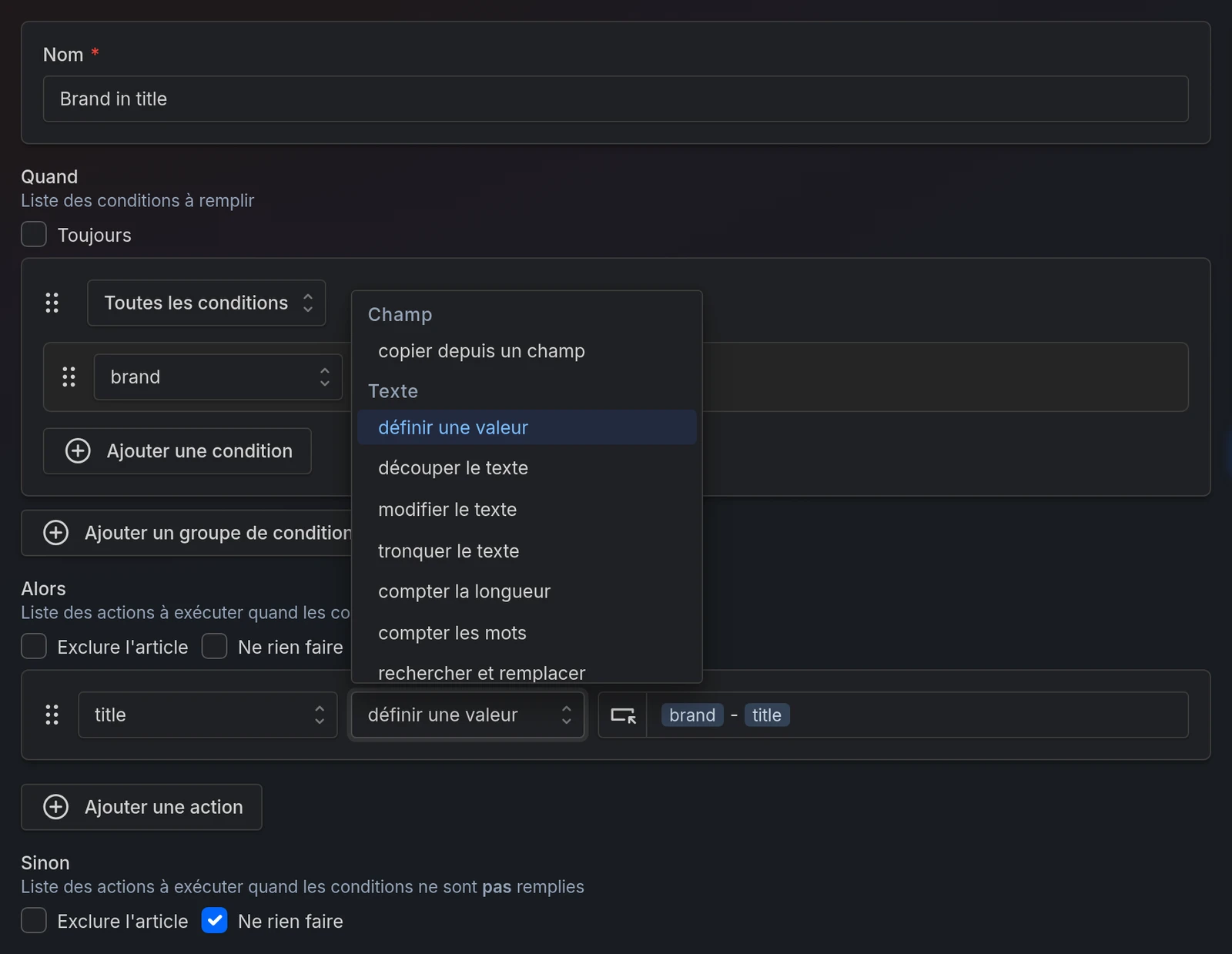
Task: Choose compter les mots option
Action: tap(527, 633)
